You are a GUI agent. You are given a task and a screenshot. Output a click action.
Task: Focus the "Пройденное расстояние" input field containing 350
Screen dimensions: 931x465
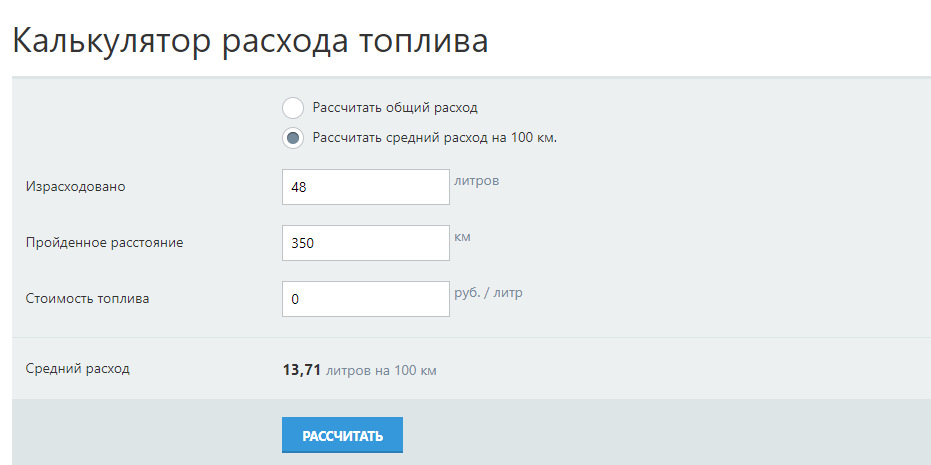(x=365, y=243)
